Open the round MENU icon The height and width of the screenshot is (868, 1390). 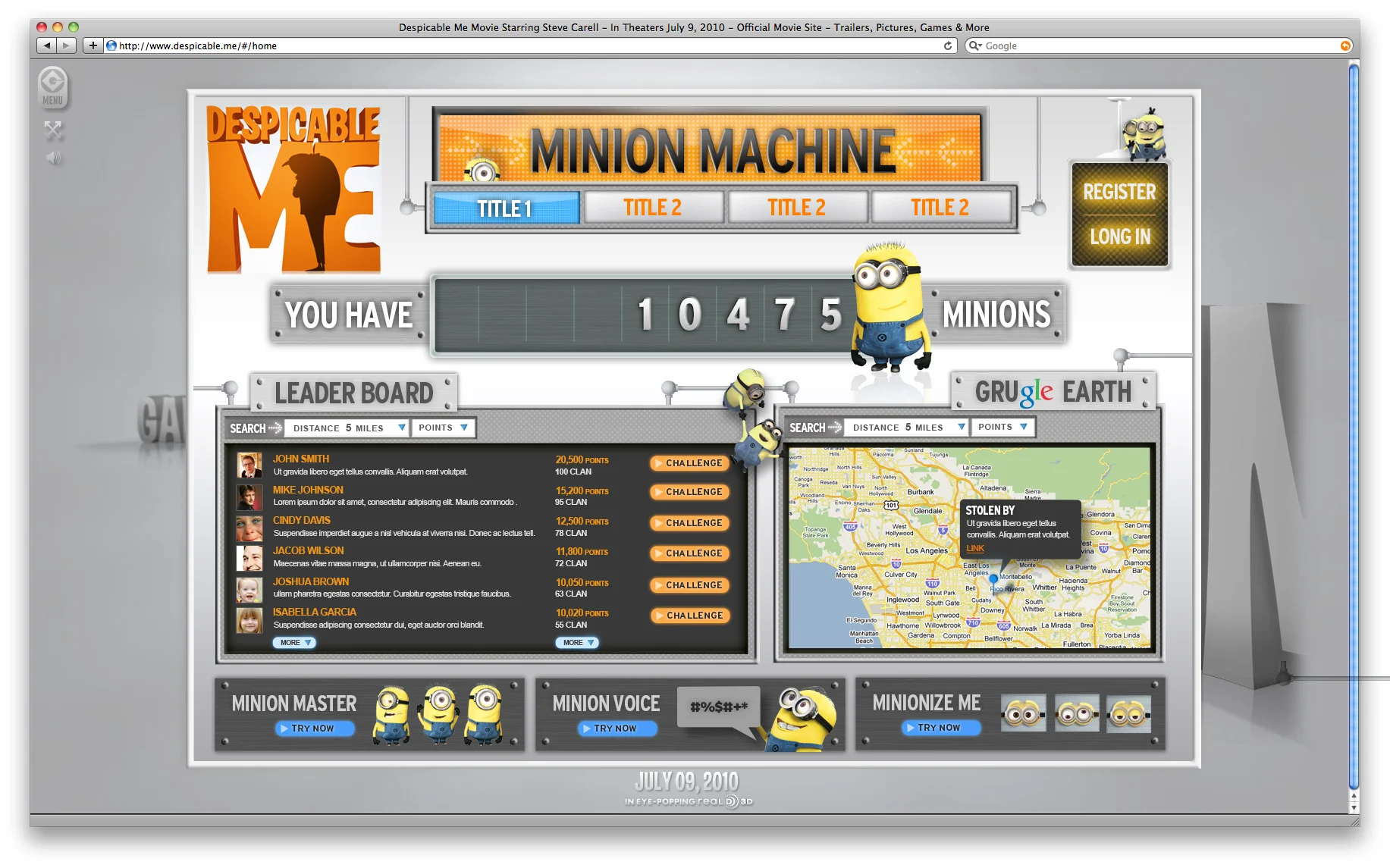(53, 87)
